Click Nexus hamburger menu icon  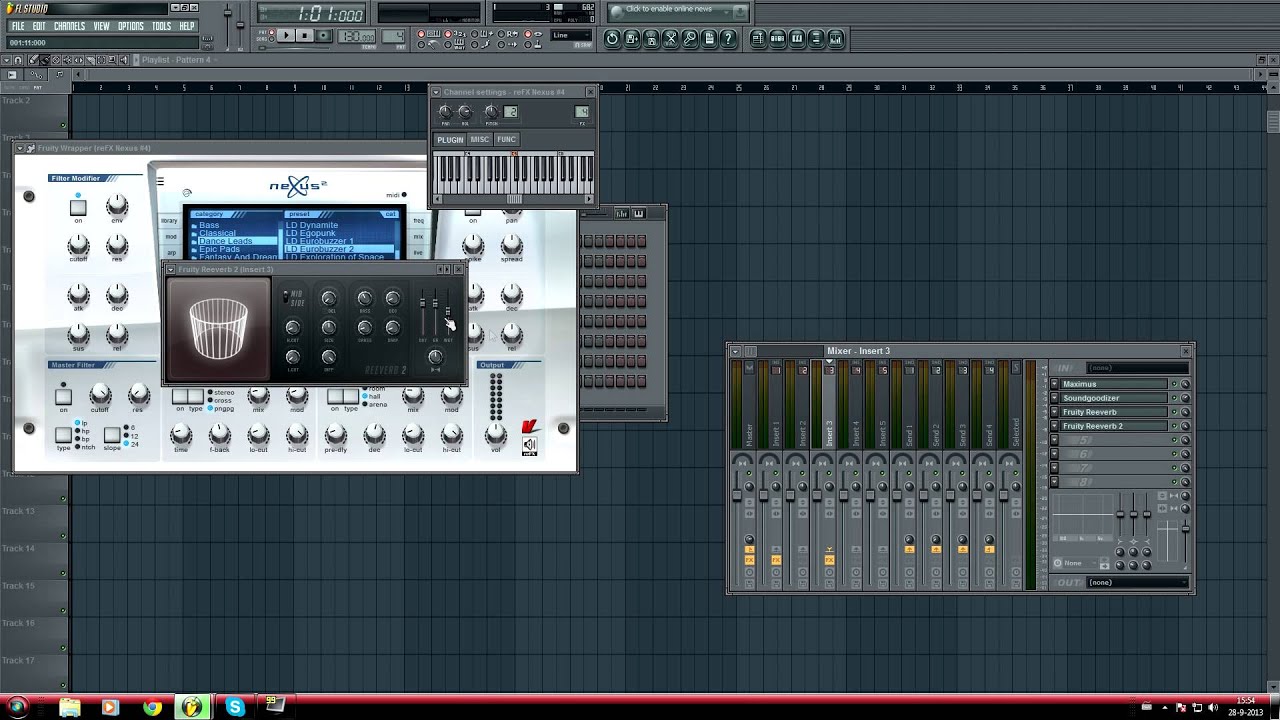[160, 181]
